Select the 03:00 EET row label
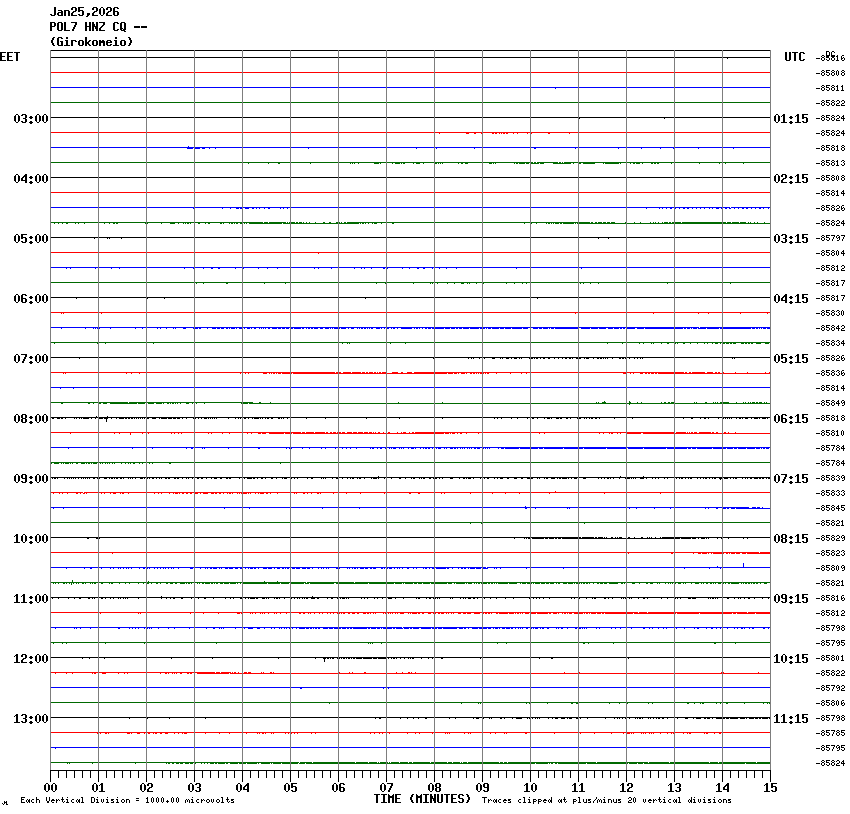Image resolution: width=850 pixels, height=814 pixels. coord(30,119)
